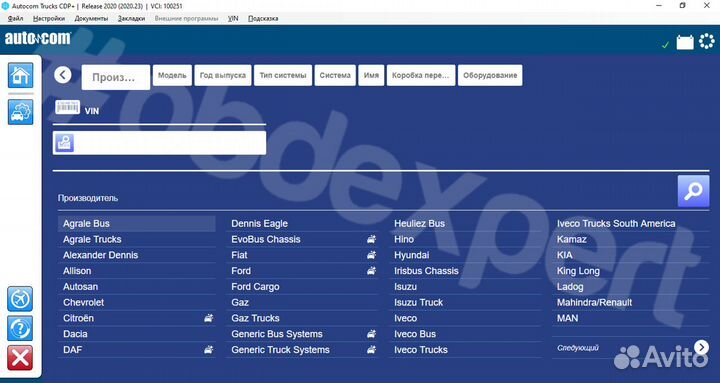Select Agrale Bus manufacturer
720x383 pixels.
[x=137, y=224]
